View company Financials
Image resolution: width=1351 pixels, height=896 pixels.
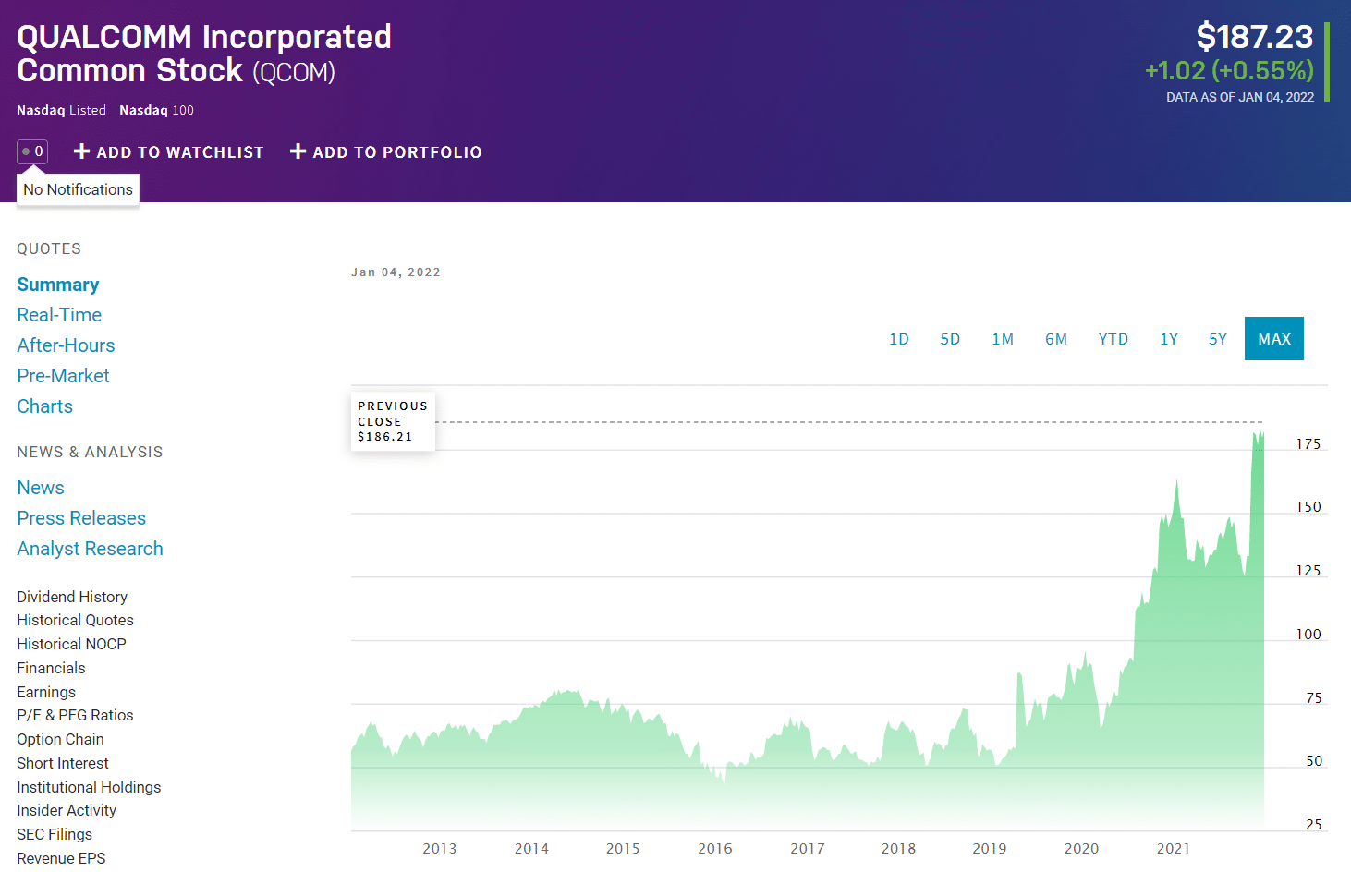51,668
